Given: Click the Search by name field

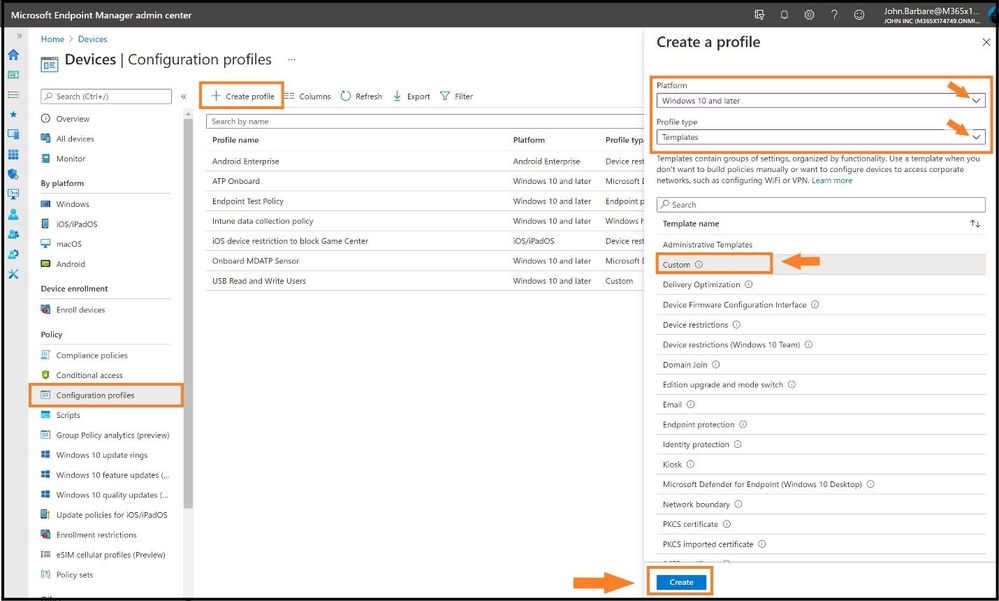Looking at the screenshot, I should pos(425,121).
